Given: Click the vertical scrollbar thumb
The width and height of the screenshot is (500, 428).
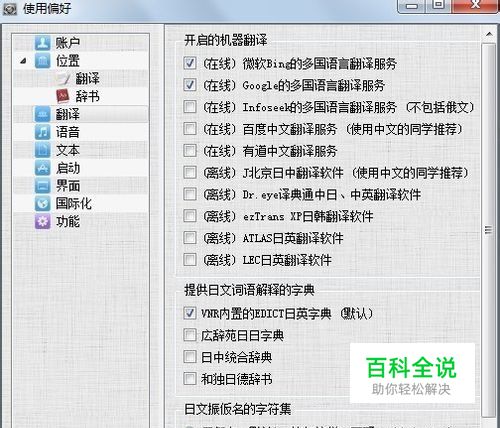Looking at the screenshot, I should [x=489, y=230].
